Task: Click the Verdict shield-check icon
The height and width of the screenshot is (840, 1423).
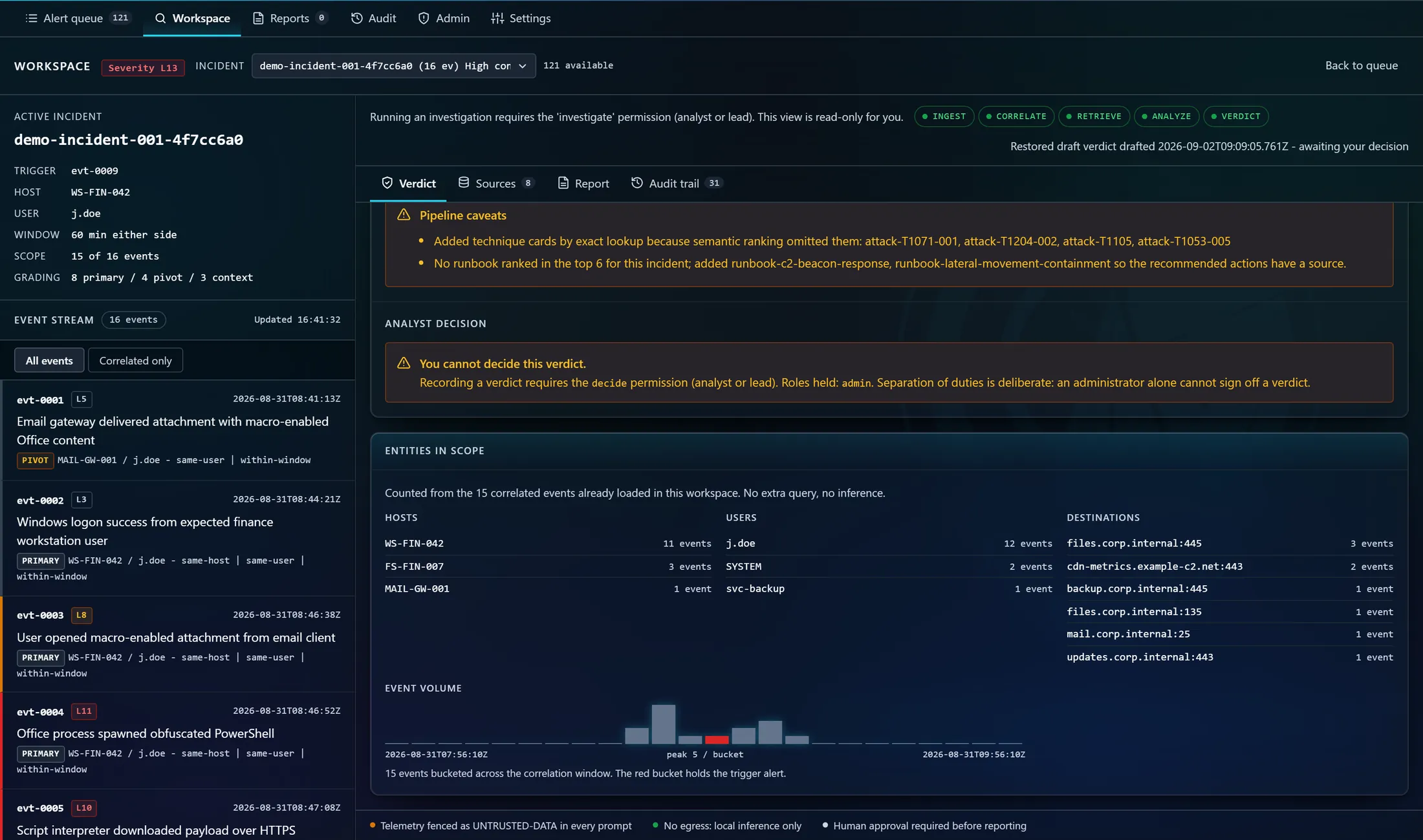Action: coord(387,183)
